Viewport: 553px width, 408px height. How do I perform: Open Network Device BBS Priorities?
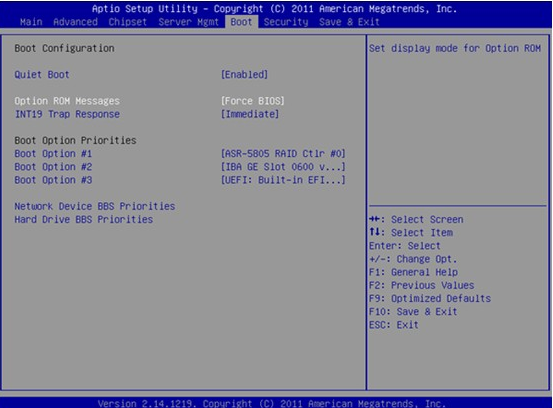(x=95, y=206)
